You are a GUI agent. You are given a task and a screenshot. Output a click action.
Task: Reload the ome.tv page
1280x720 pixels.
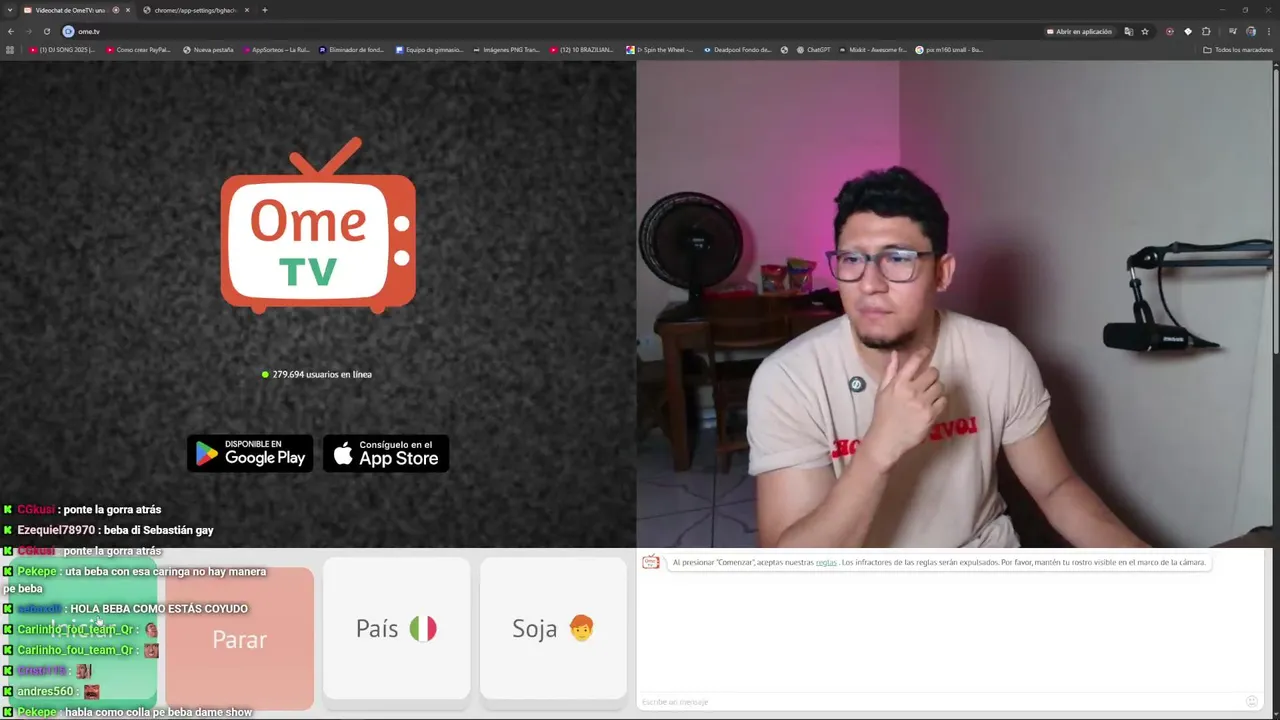pyautogui.click(x=46, y=31)
